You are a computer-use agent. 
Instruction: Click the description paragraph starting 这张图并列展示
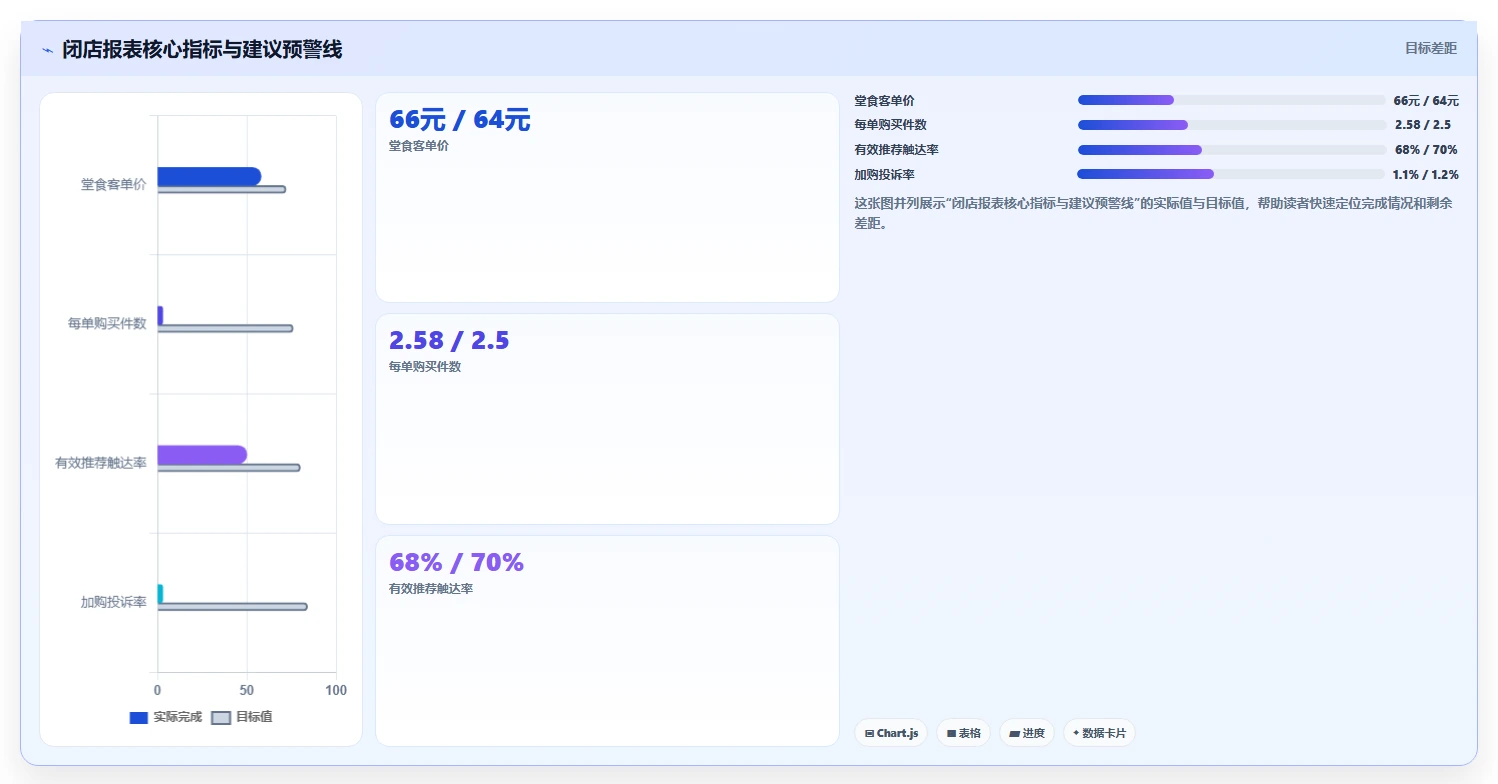pos(1154,213)
